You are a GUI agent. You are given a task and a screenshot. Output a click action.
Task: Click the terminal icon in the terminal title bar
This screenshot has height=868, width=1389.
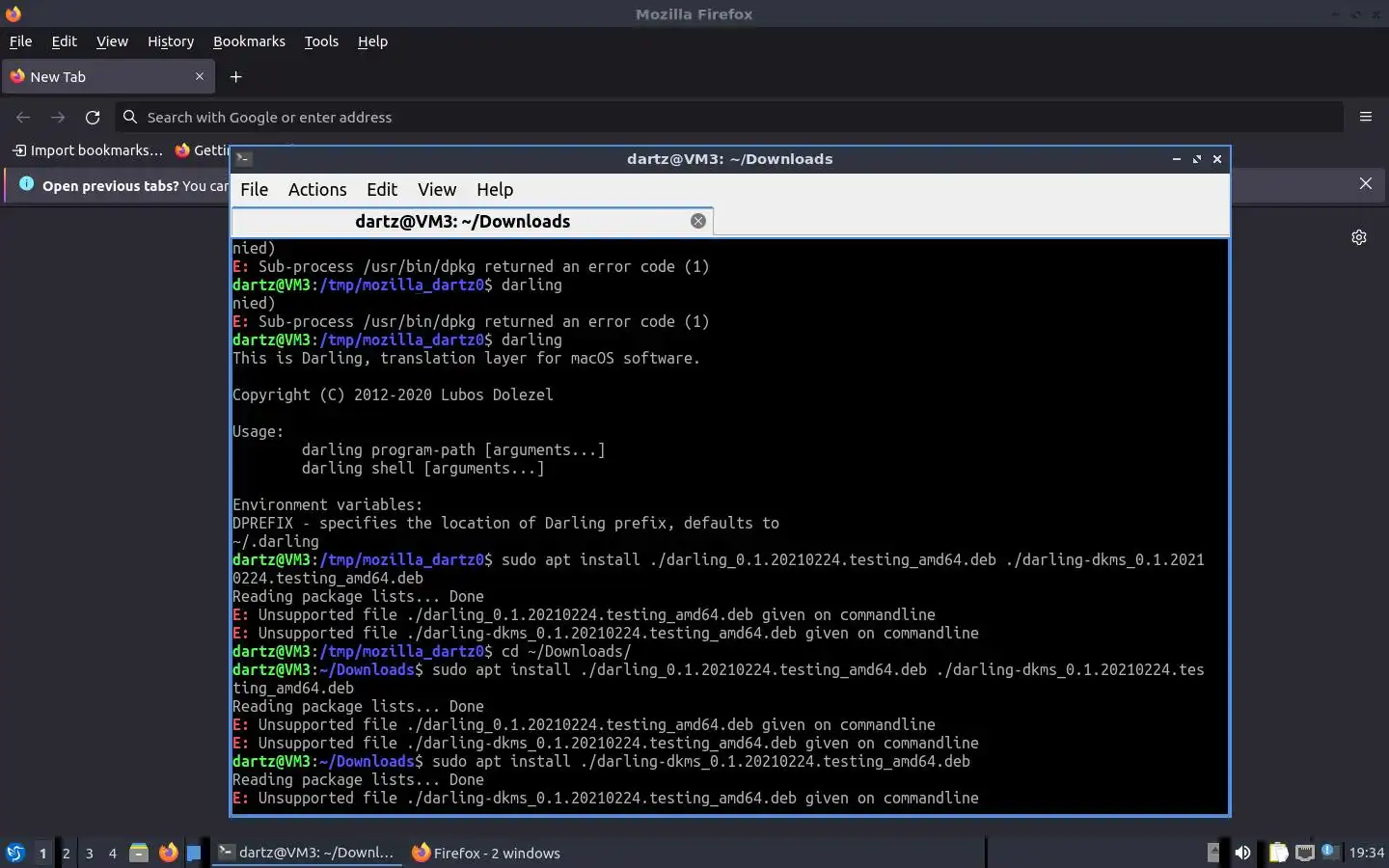pyautogui.click(x=244, y=159)
